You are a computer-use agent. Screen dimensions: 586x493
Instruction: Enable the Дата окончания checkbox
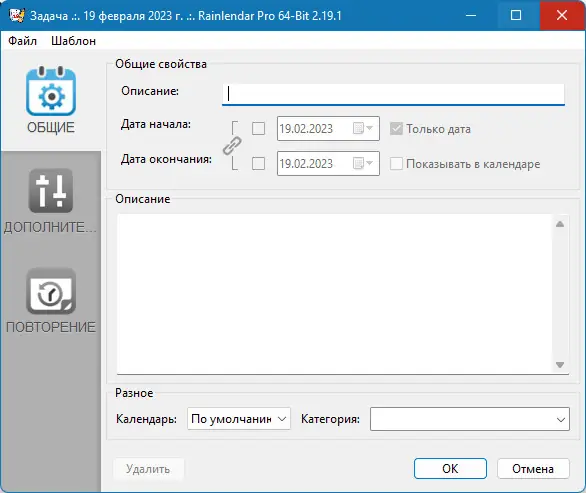[x=258, y=163]
